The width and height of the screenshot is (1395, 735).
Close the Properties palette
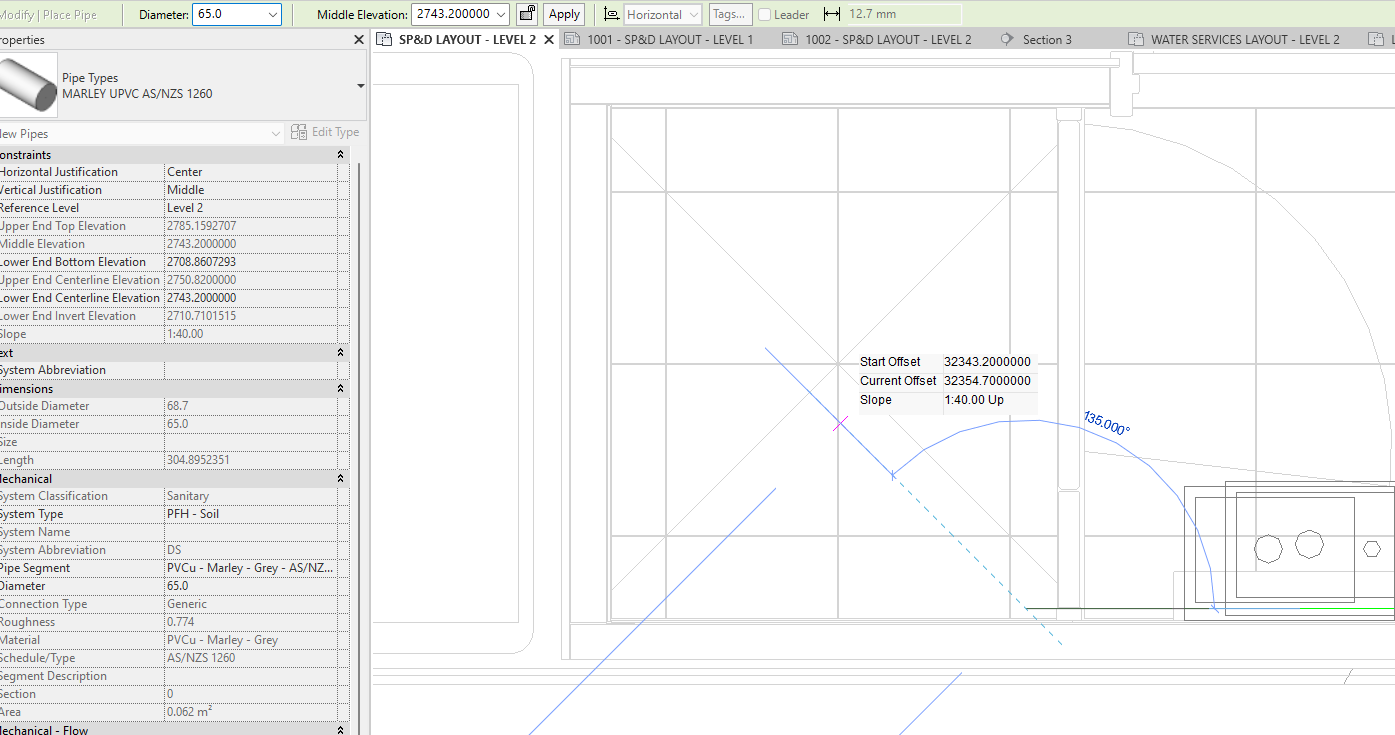[359, 40]
